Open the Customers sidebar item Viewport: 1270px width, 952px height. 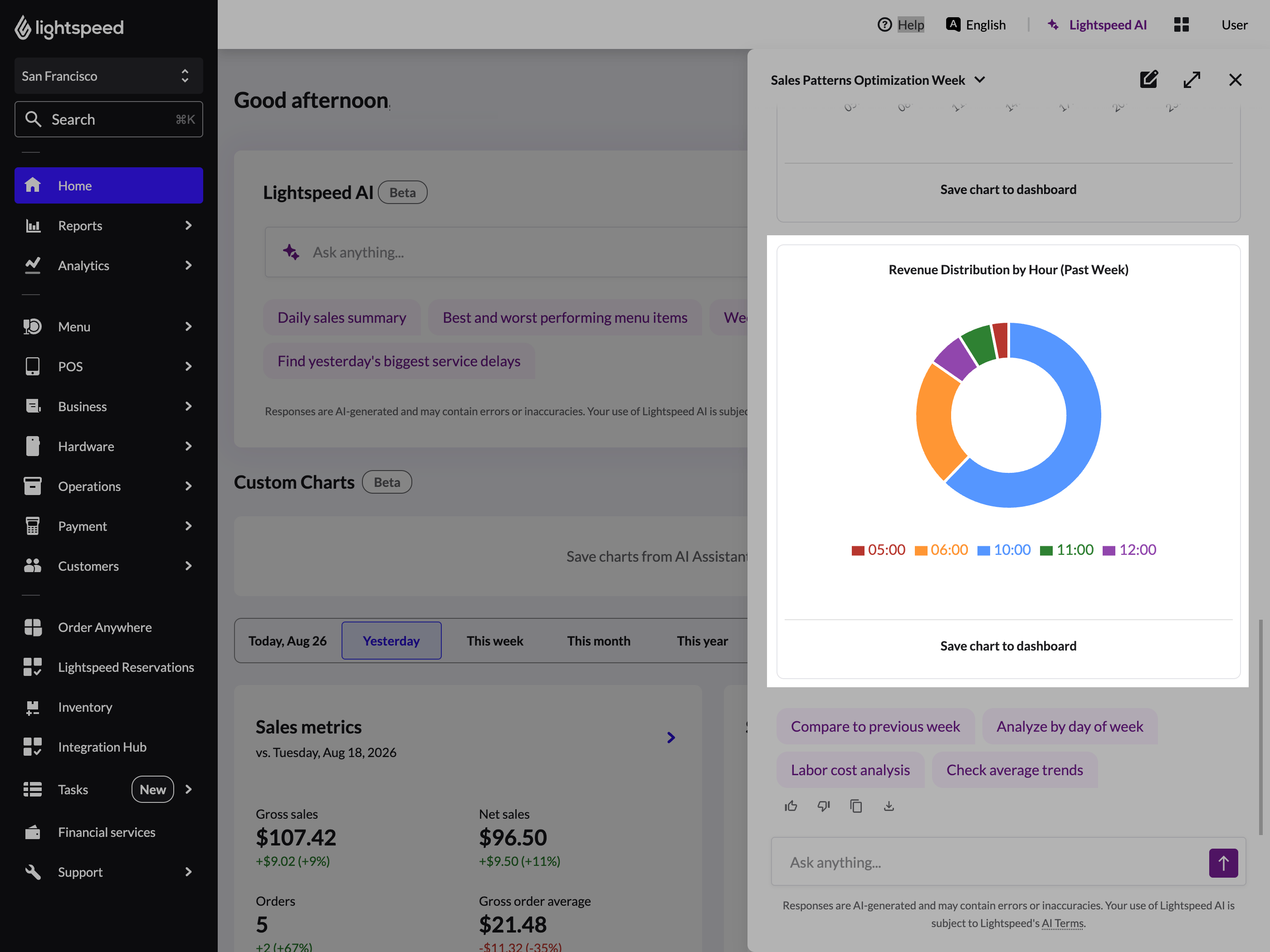click(108, 566)
